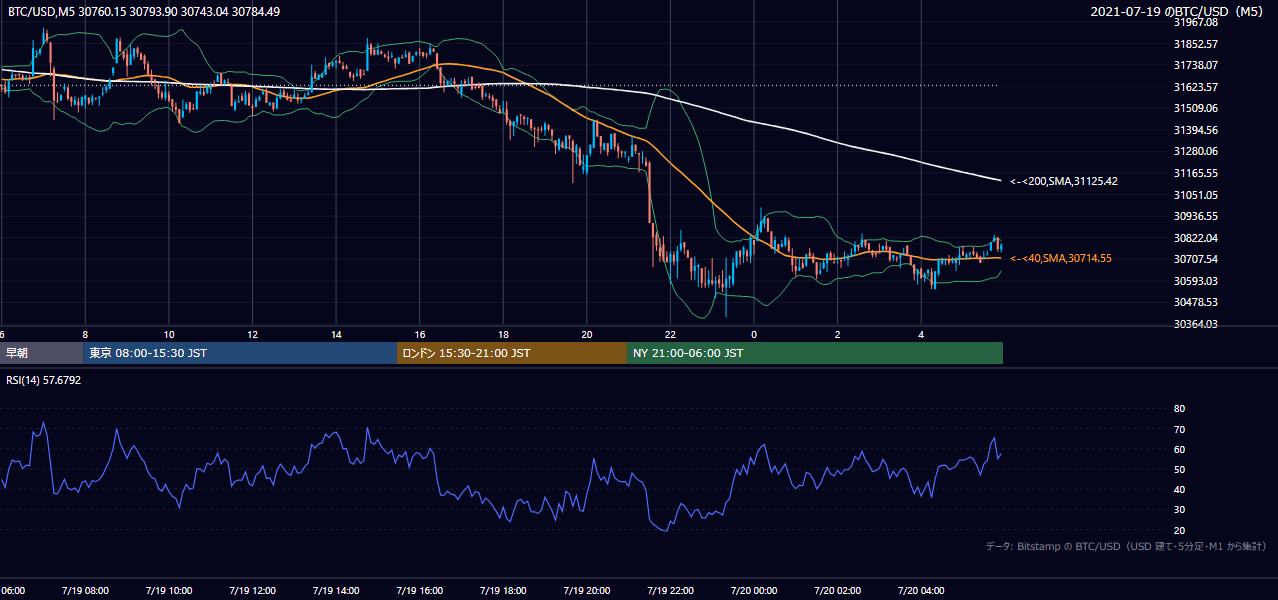Screen dimensions: 1278x600
Task: Click the RSI axis value 30
Action: point(1179,510)
